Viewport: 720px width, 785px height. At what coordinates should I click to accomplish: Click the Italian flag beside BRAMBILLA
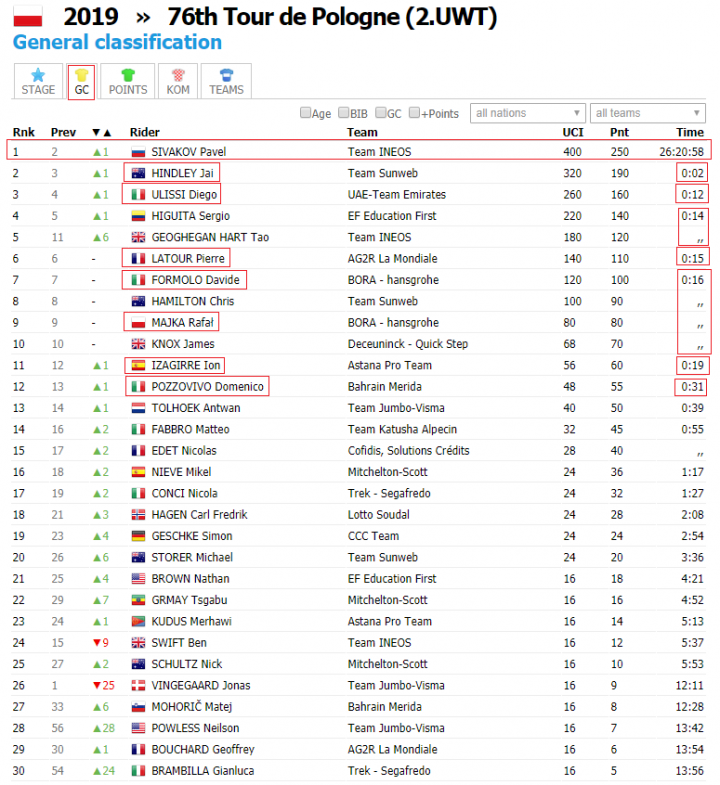tap(138, 770)
